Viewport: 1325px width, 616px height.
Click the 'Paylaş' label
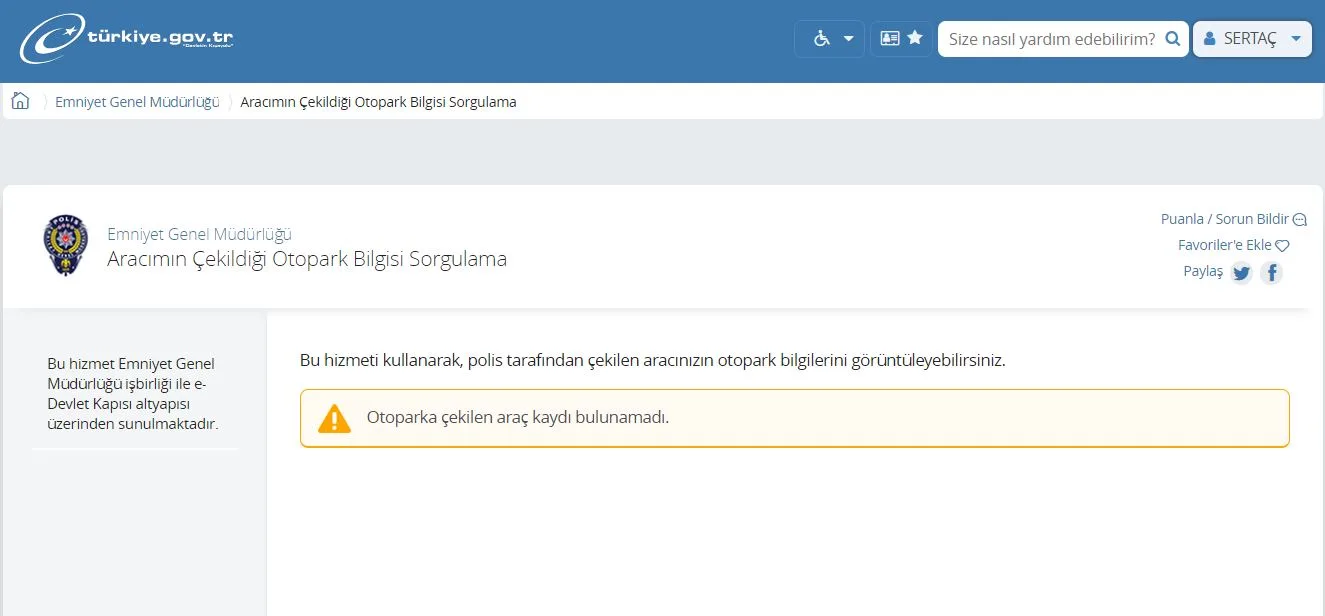click(1203, 272)
